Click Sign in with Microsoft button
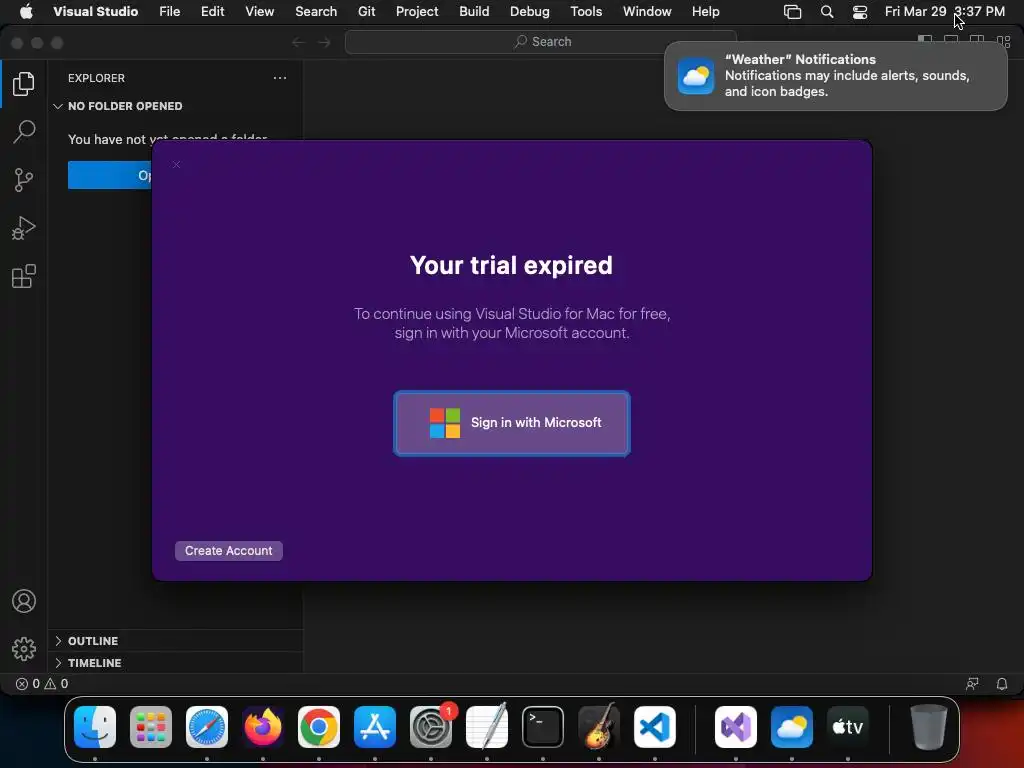The width and height of the screenshot is (1024, 768). point(512,423)
